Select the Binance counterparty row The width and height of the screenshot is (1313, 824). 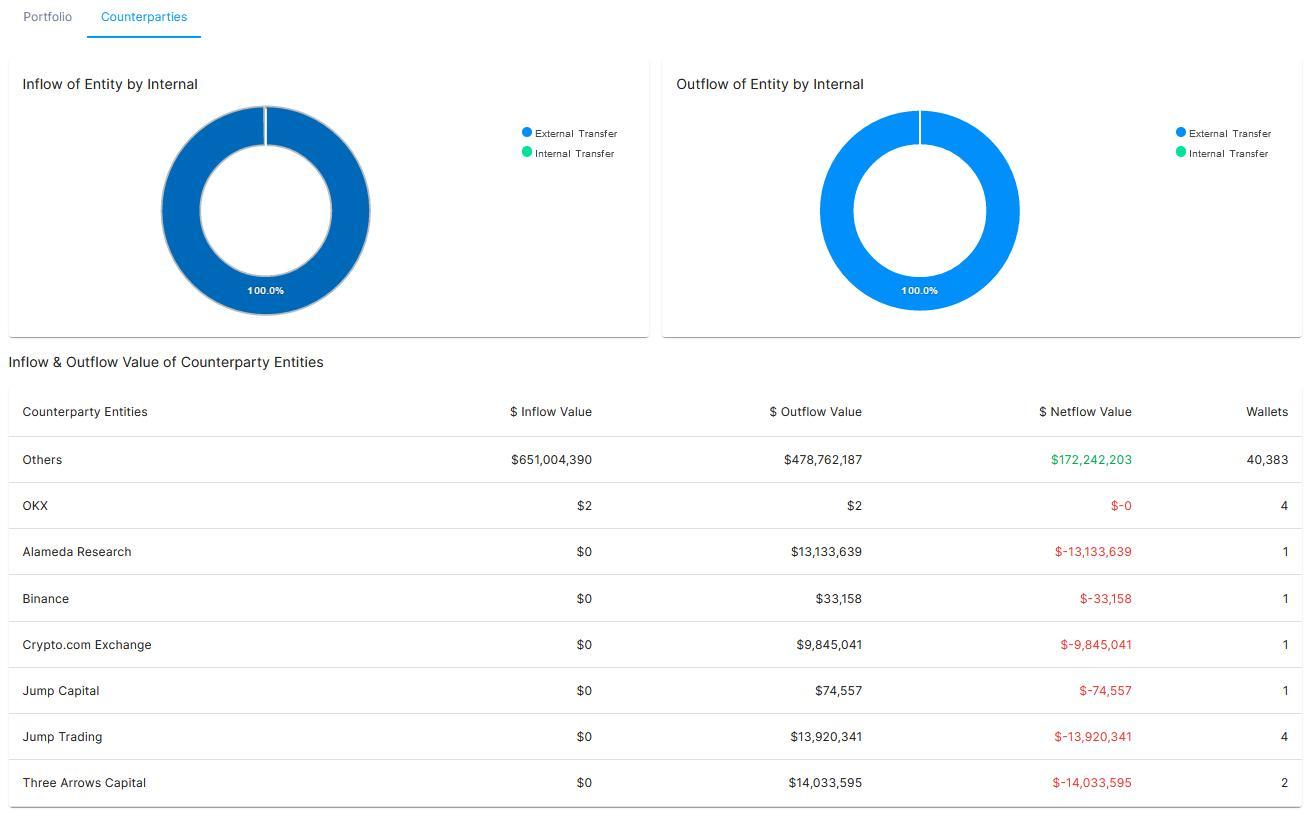click(x=655, y=599)
